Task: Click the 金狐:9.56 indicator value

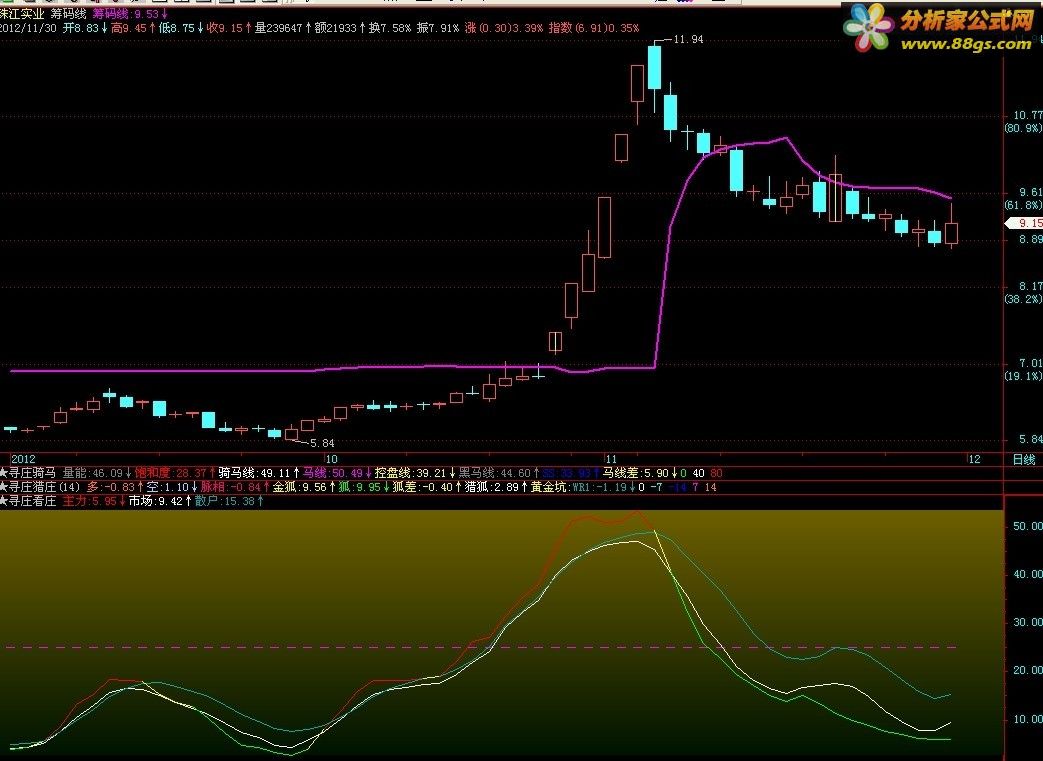Action: 303,487
